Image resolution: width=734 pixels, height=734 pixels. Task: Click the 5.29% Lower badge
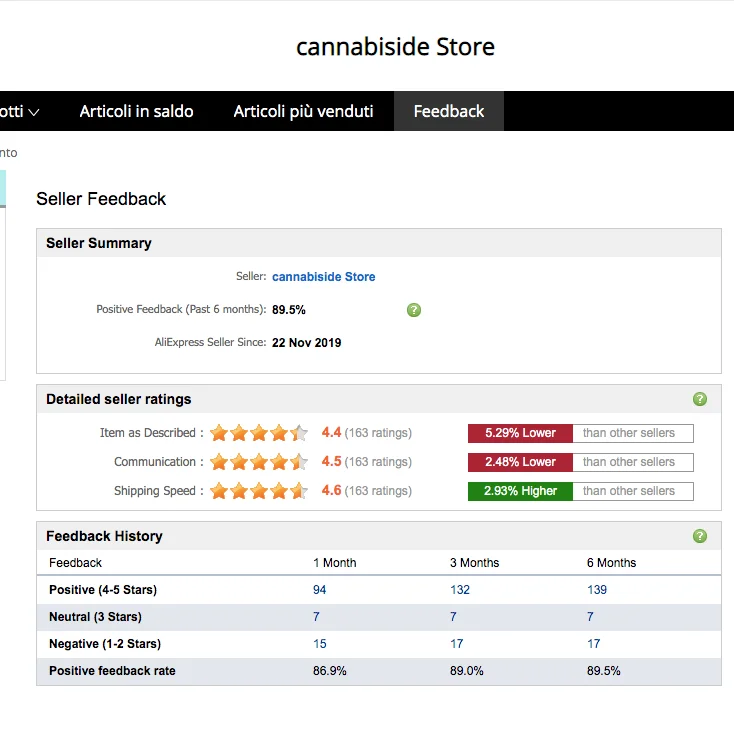click(x=520, y=433)
